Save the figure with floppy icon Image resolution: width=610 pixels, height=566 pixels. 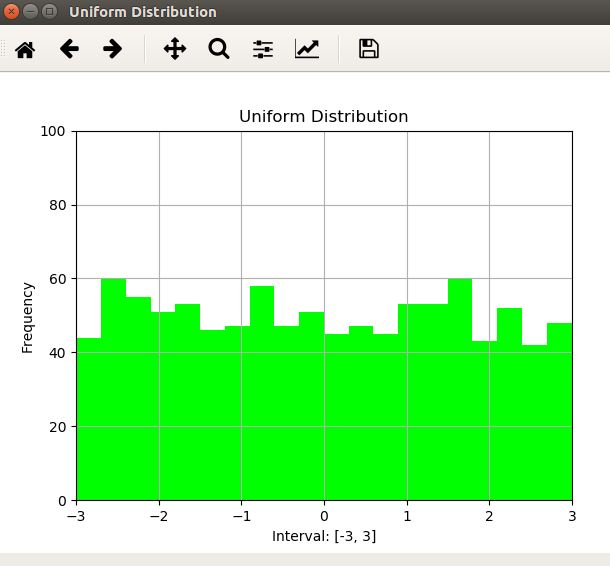point(369,49)
